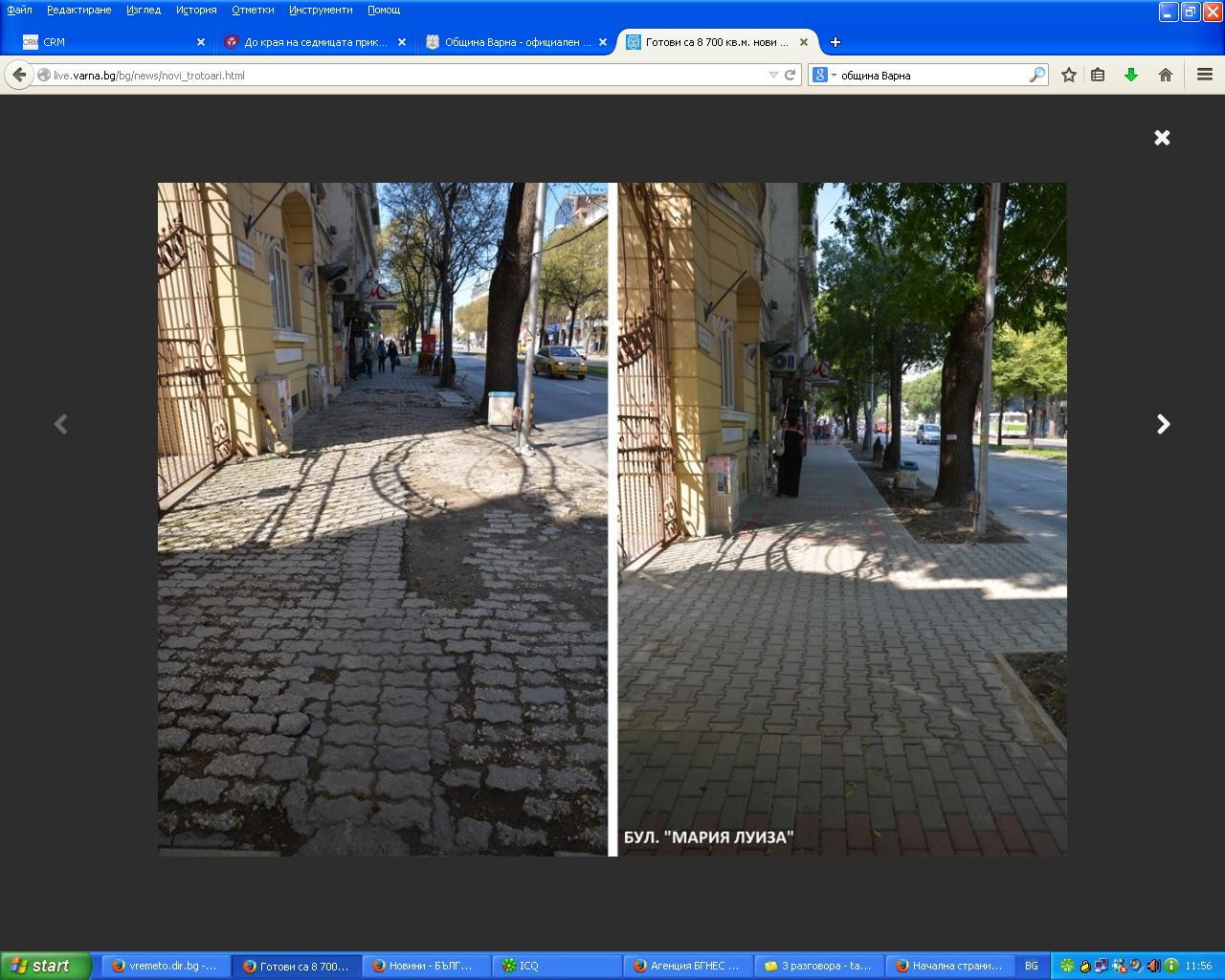Click the BG language indicator
The image size is (1225, 980).
pyautogui.click(x=1032, y=966)
